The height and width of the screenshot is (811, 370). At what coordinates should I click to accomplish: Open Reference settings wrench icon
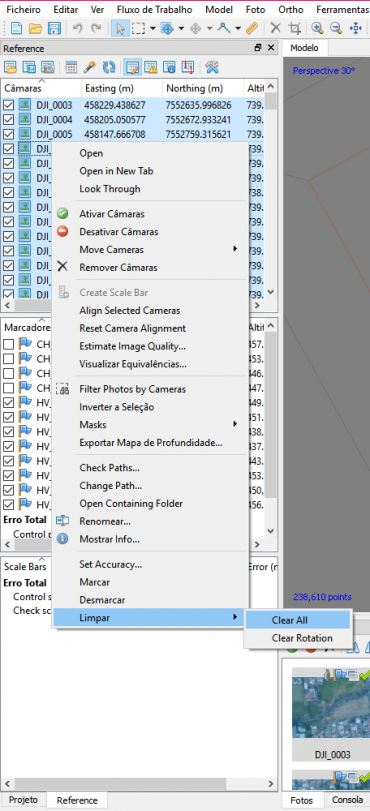coord(211,67)
